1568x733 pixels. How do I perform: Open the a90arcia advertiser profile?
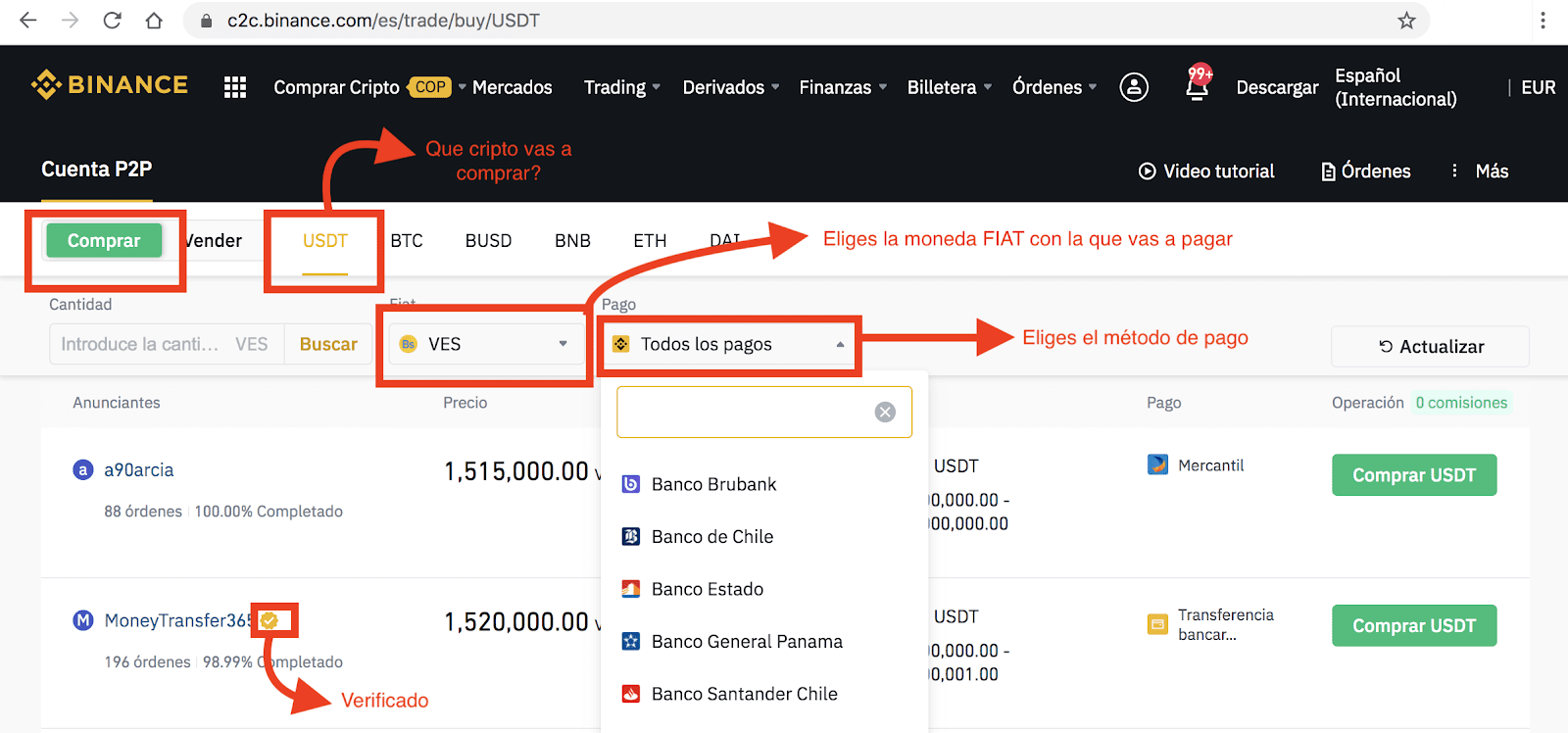point(139,470)
